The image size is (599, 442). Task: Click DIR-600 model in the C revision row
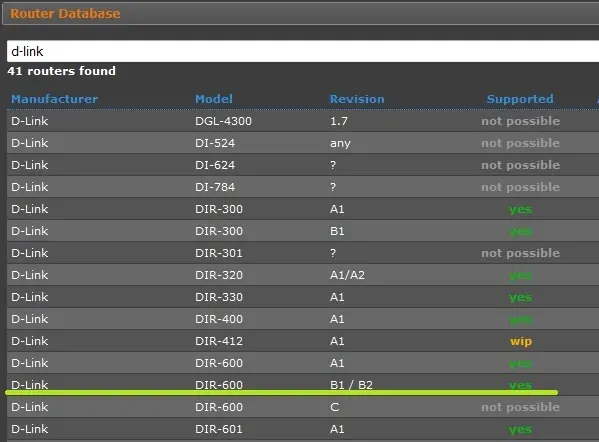[x=219, y=407]
